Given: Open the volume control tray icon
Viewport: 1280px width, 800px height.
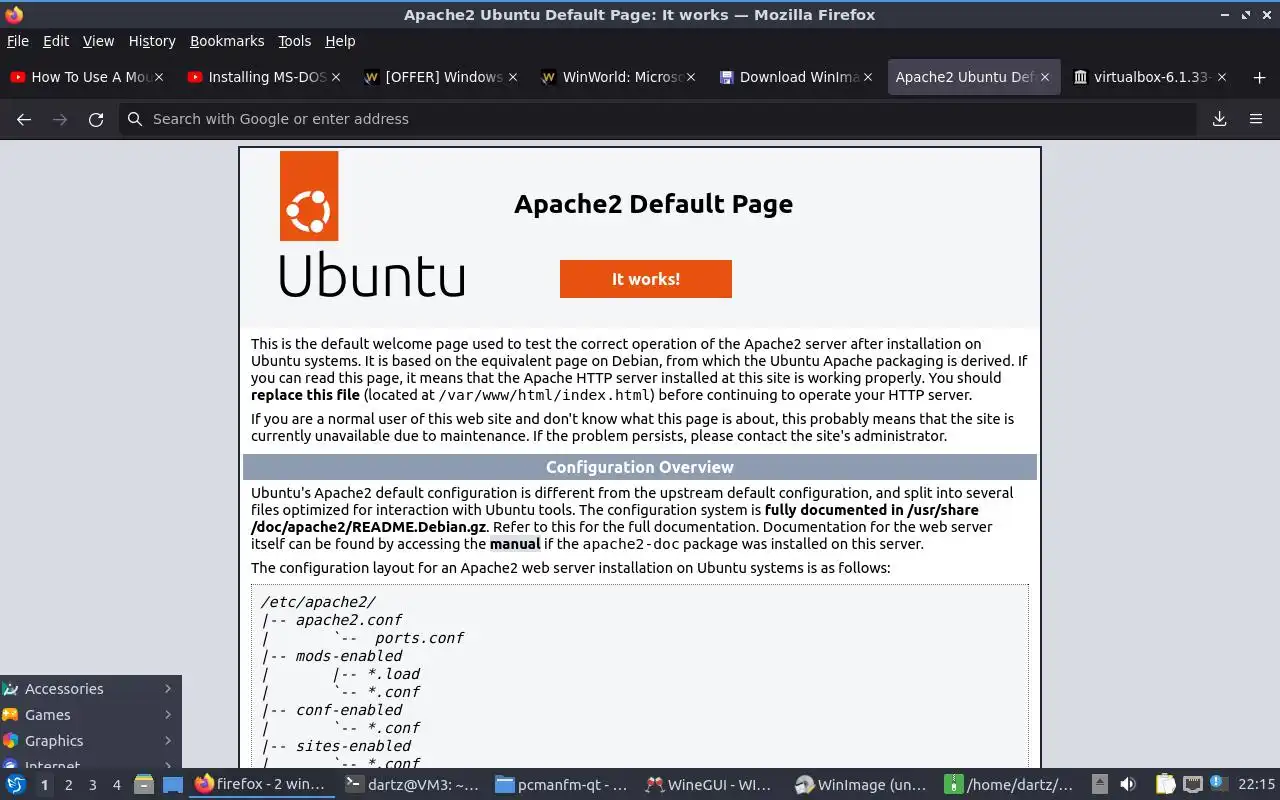Looking at the screenshot, I should pyautogui.click(x=1128, y=785).
